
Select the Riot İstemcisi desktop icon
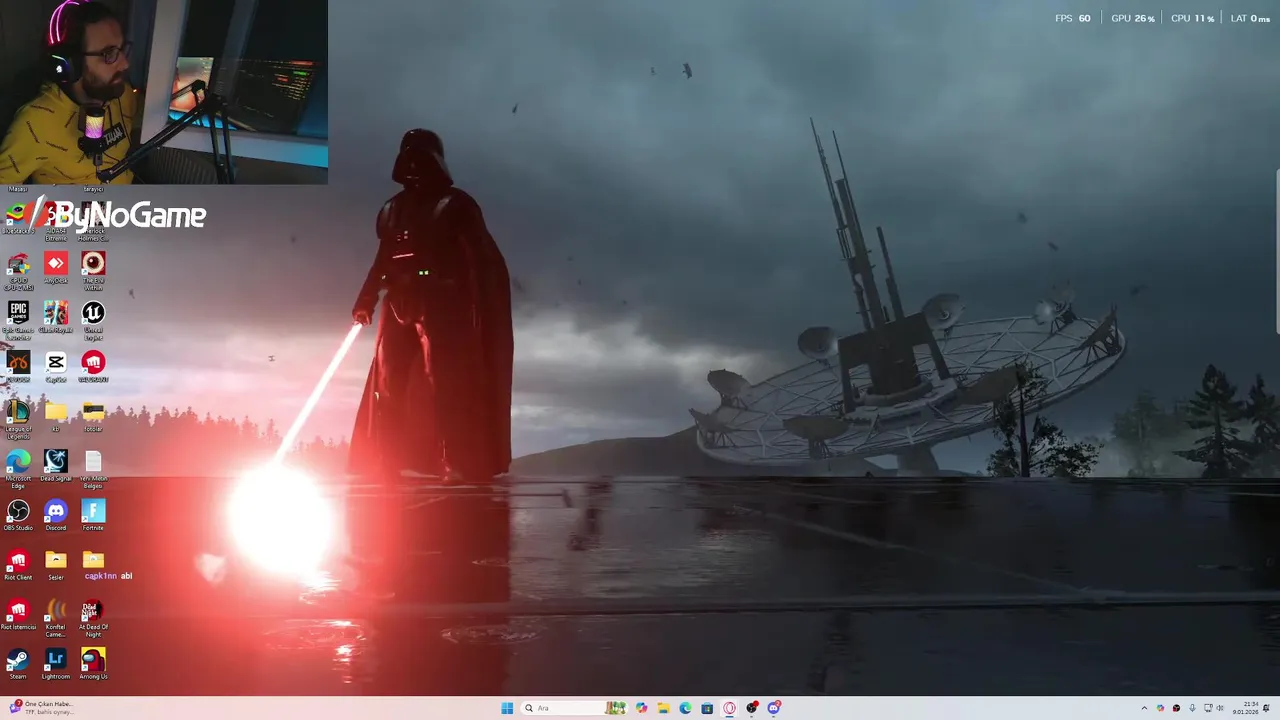[x=18, y=614]
